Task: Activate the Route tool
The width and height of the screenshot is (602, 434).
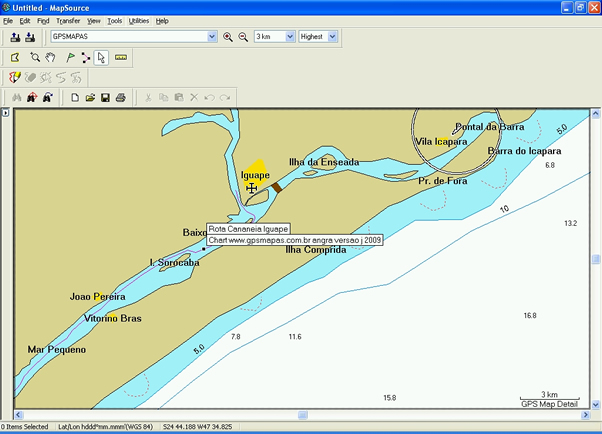Action: [x=86, y=58]
